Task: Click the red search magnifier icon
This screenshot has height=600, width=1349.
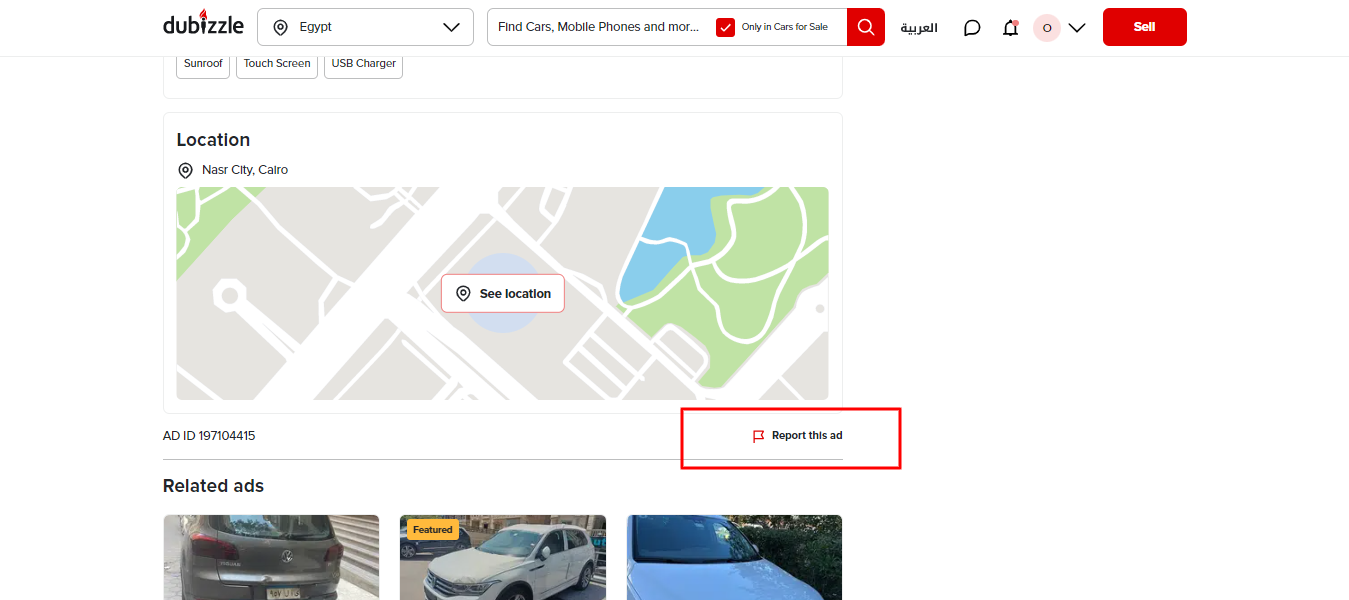Action: 865,27
